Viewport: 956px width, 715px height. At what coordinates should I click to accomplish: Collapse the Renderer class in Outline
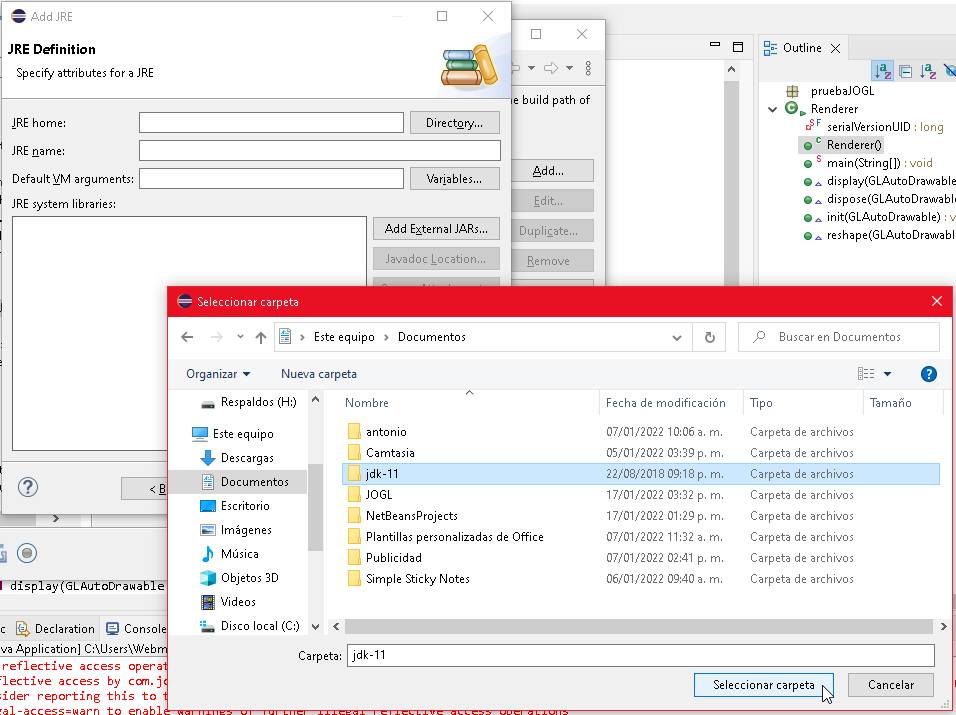point(772,109)
